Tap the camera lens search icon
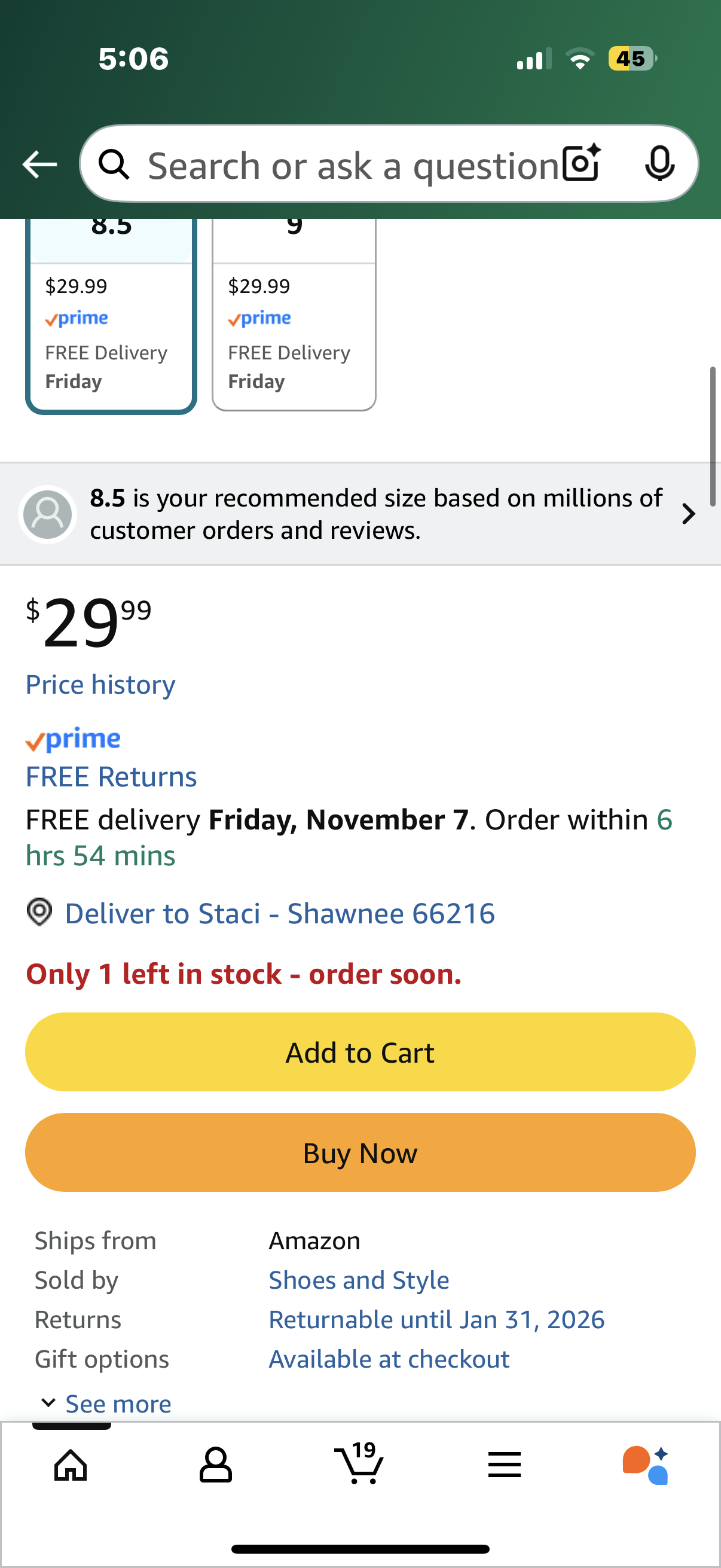The height and width of the screenshot is (1568, 721). pyautogui.click(x=581, y=163)
